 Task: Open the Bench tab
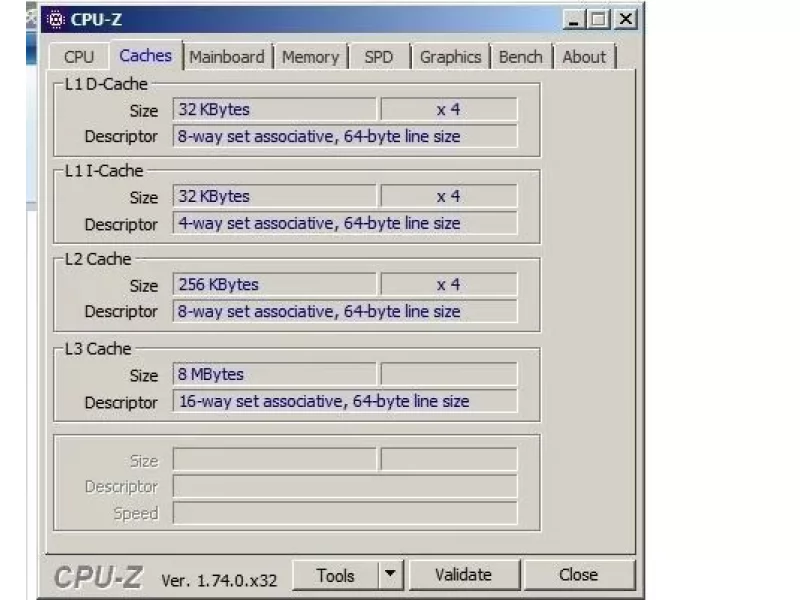point(520,57)
